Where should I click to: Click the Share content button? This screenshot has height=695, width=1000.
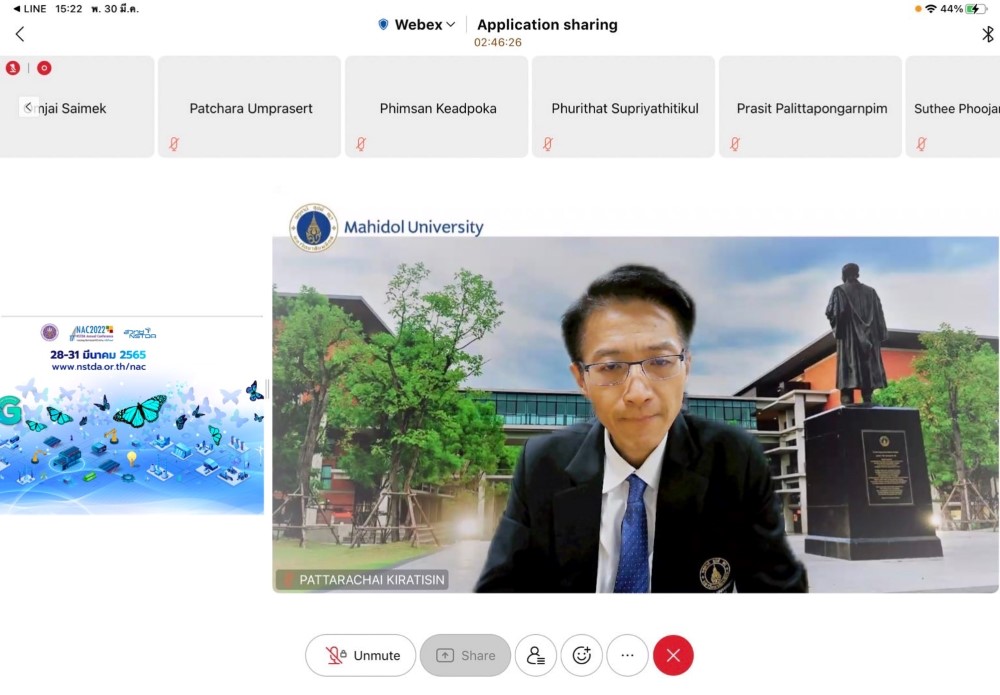click(x=465, y=655)
